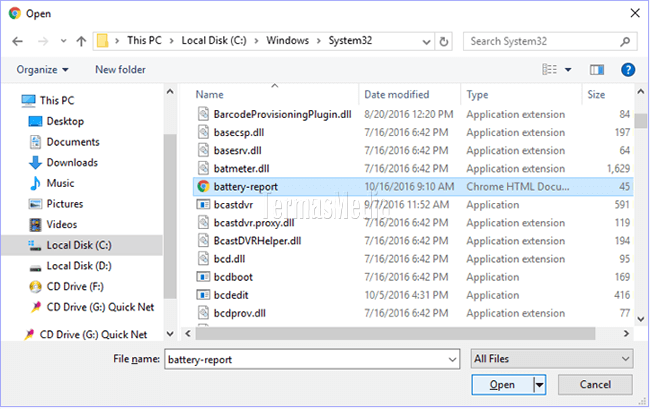650x409 pixels.
Task: Click the Cancel button
Action: tap(595, 385)
